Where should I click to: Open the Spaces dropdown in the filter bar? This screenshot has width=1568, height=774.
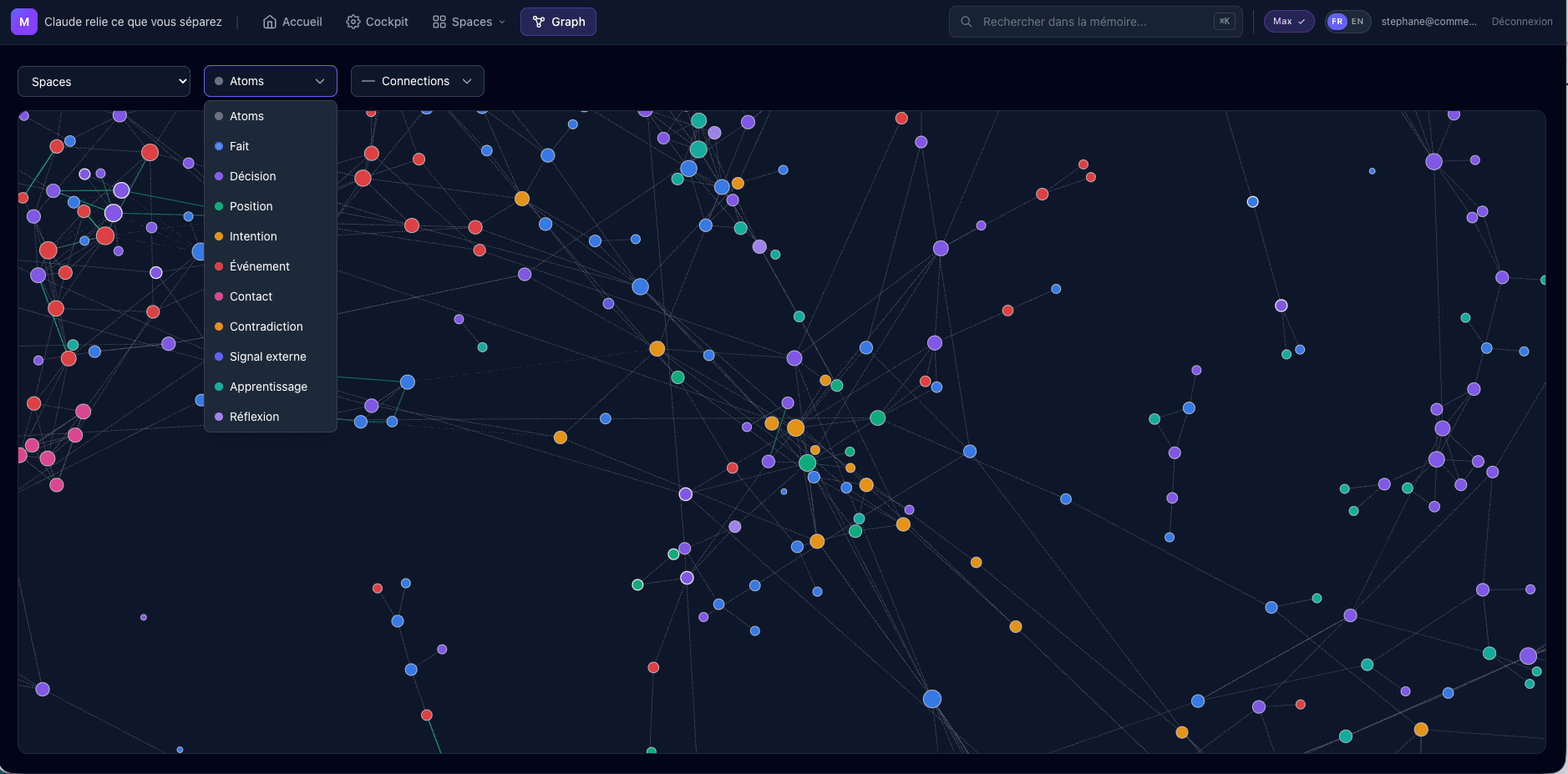point(103,81)
